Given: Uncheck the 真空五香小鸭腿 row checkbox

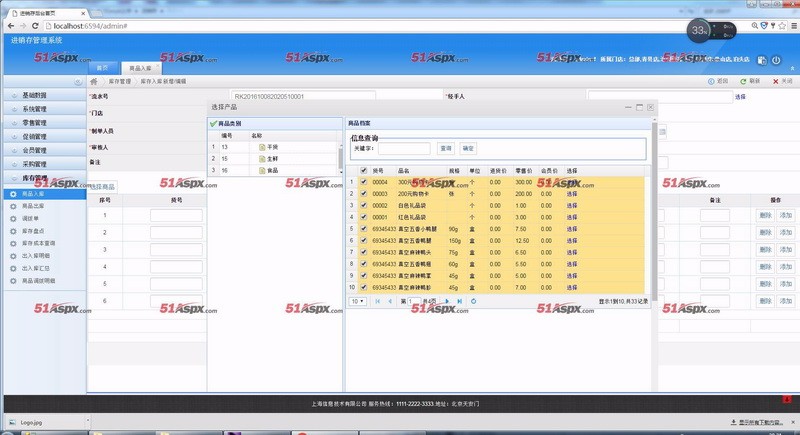Looking at the screenshot, I should coord(363,228).
